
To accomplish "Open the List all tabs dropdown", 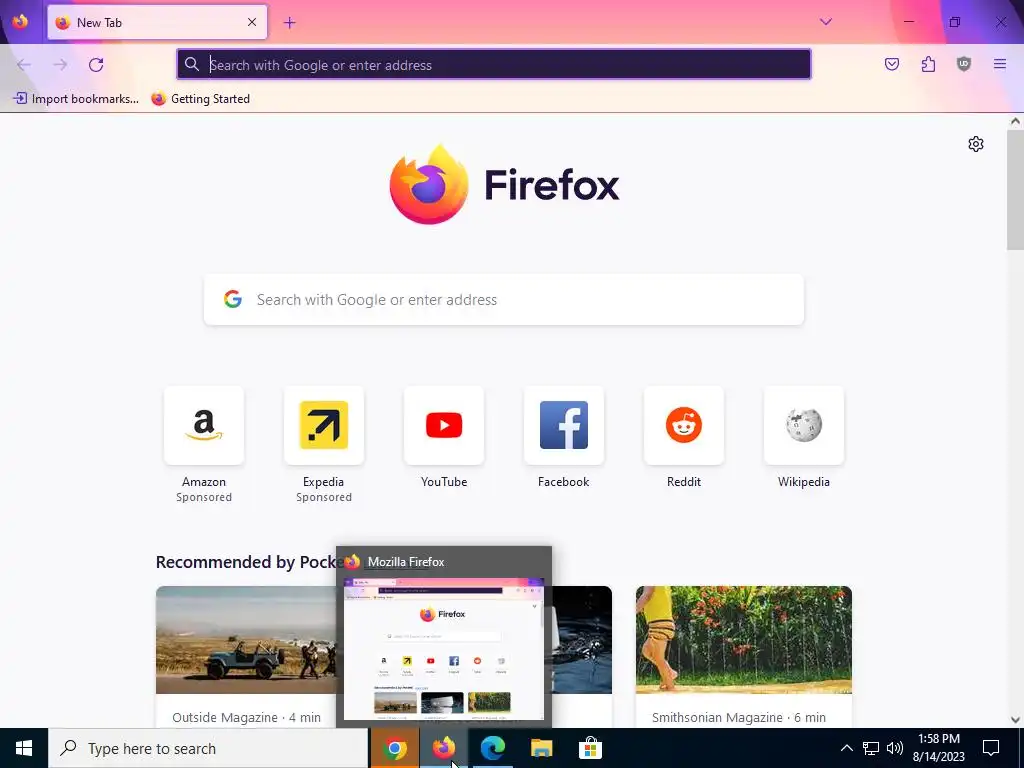I will pos(825,22).
